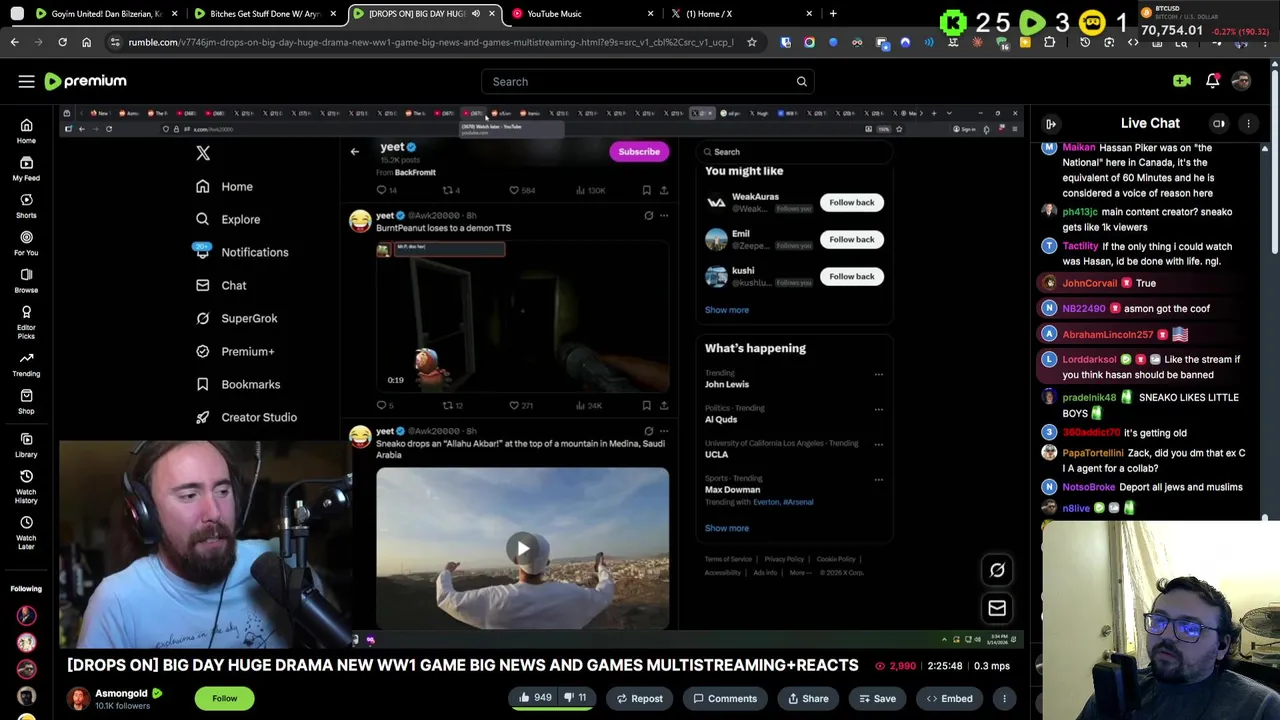
Task: Click the browser reload button
Action: tap(62, 42)
